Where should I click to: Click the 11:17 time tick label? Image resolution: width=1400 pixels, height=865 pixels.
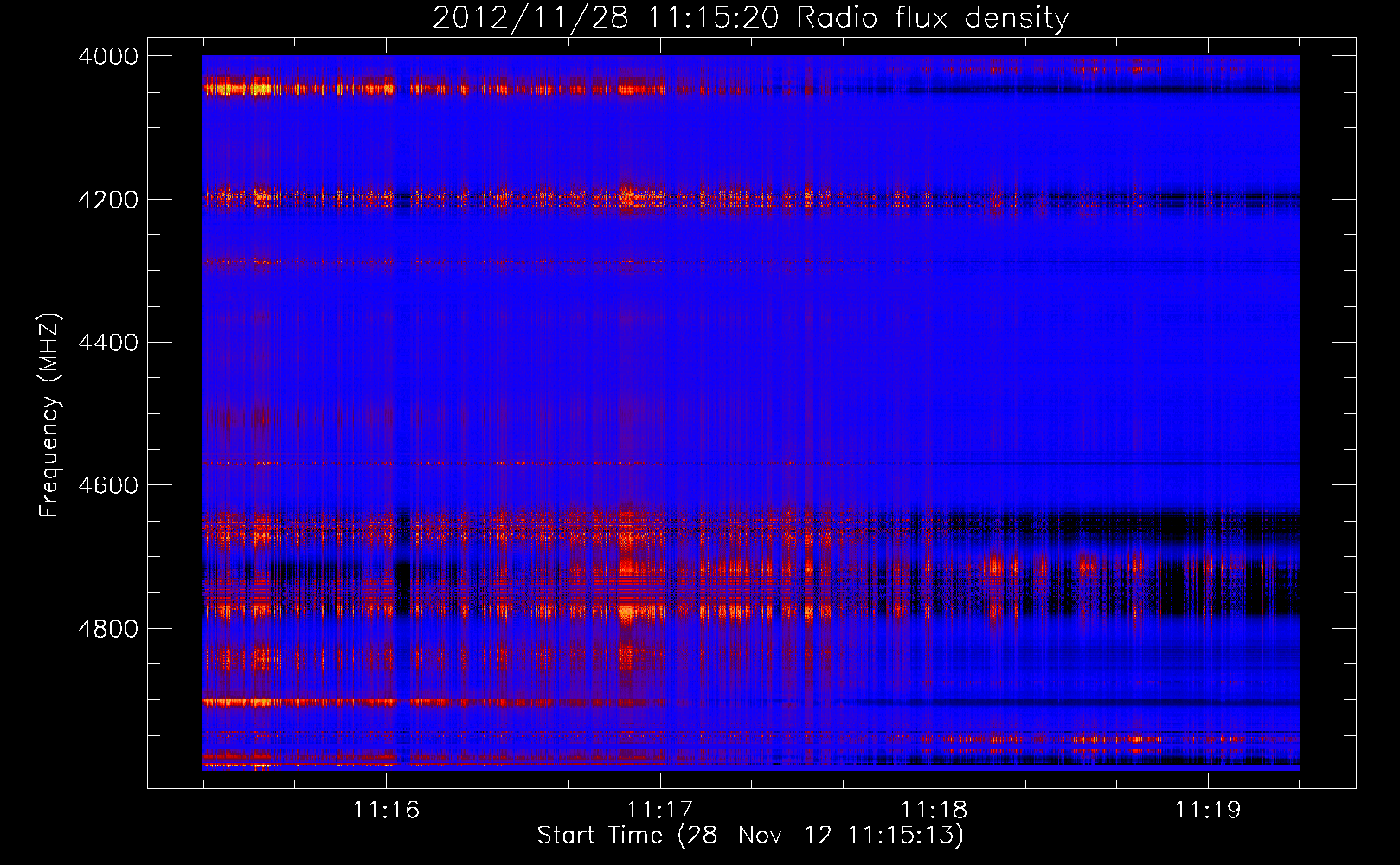click(660, 810)
